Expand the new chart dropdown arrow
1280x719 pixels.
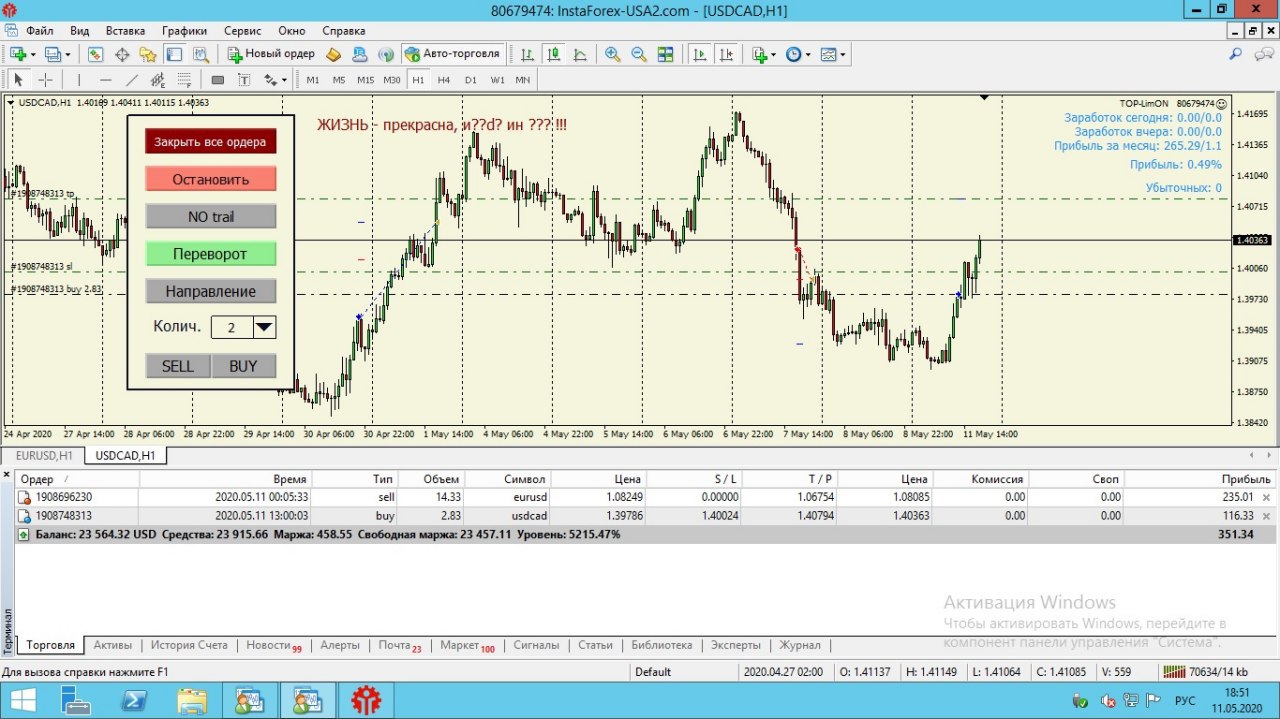(x=33, y=54)
